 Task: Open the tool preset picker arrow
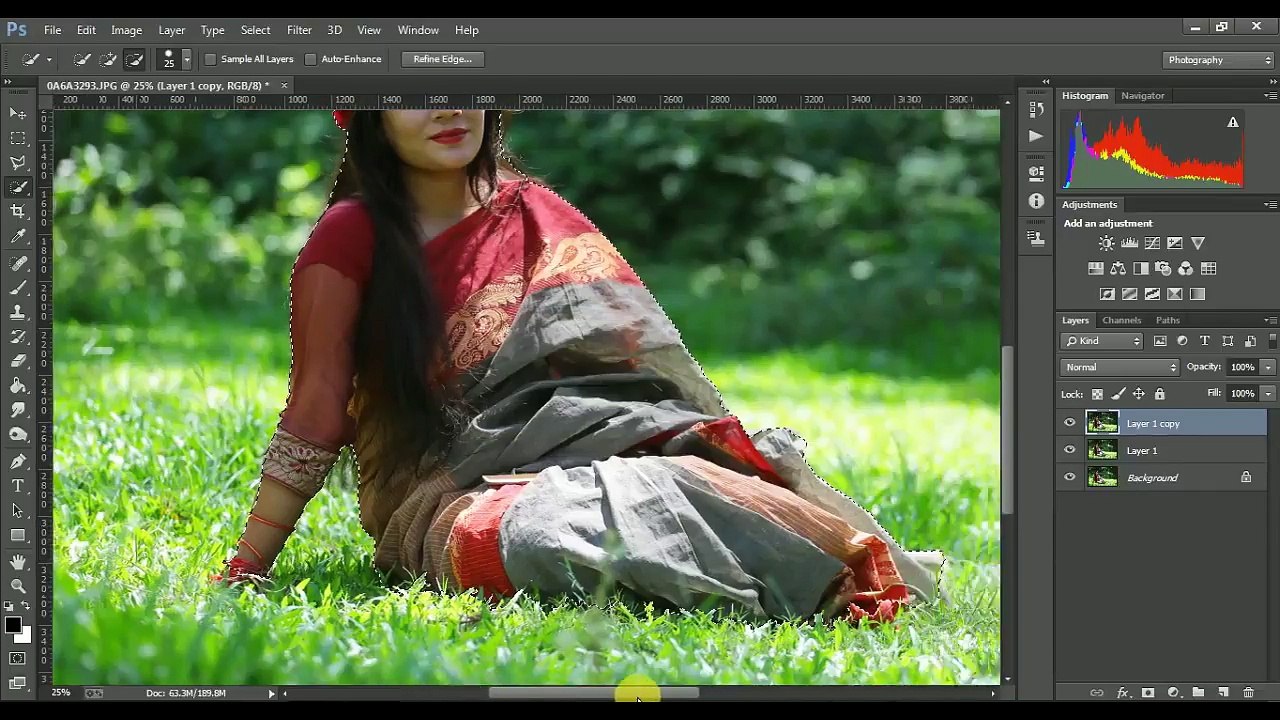pos(48,60)
